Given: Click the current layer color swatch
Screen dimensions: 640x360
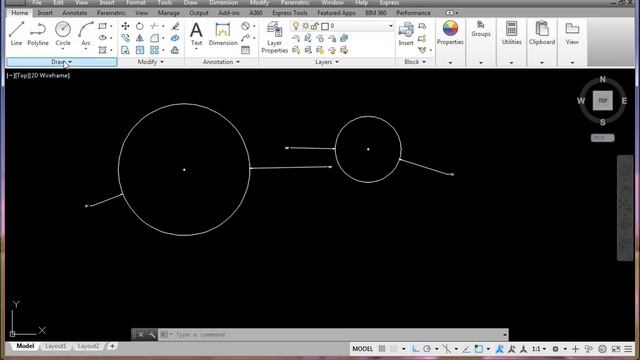Looking at the screenshot, I should (x=325, y=26).
